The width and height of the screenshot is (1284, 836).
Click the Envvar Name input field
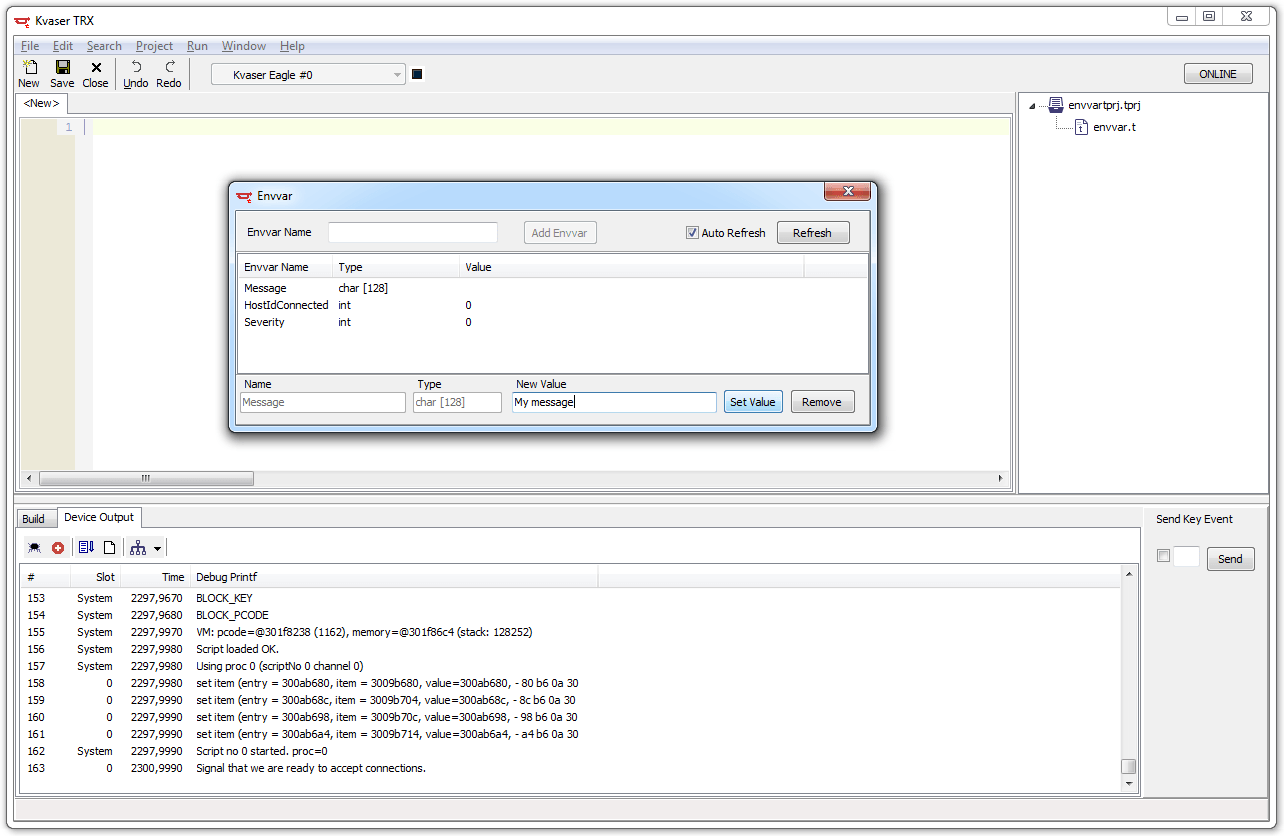413,232
